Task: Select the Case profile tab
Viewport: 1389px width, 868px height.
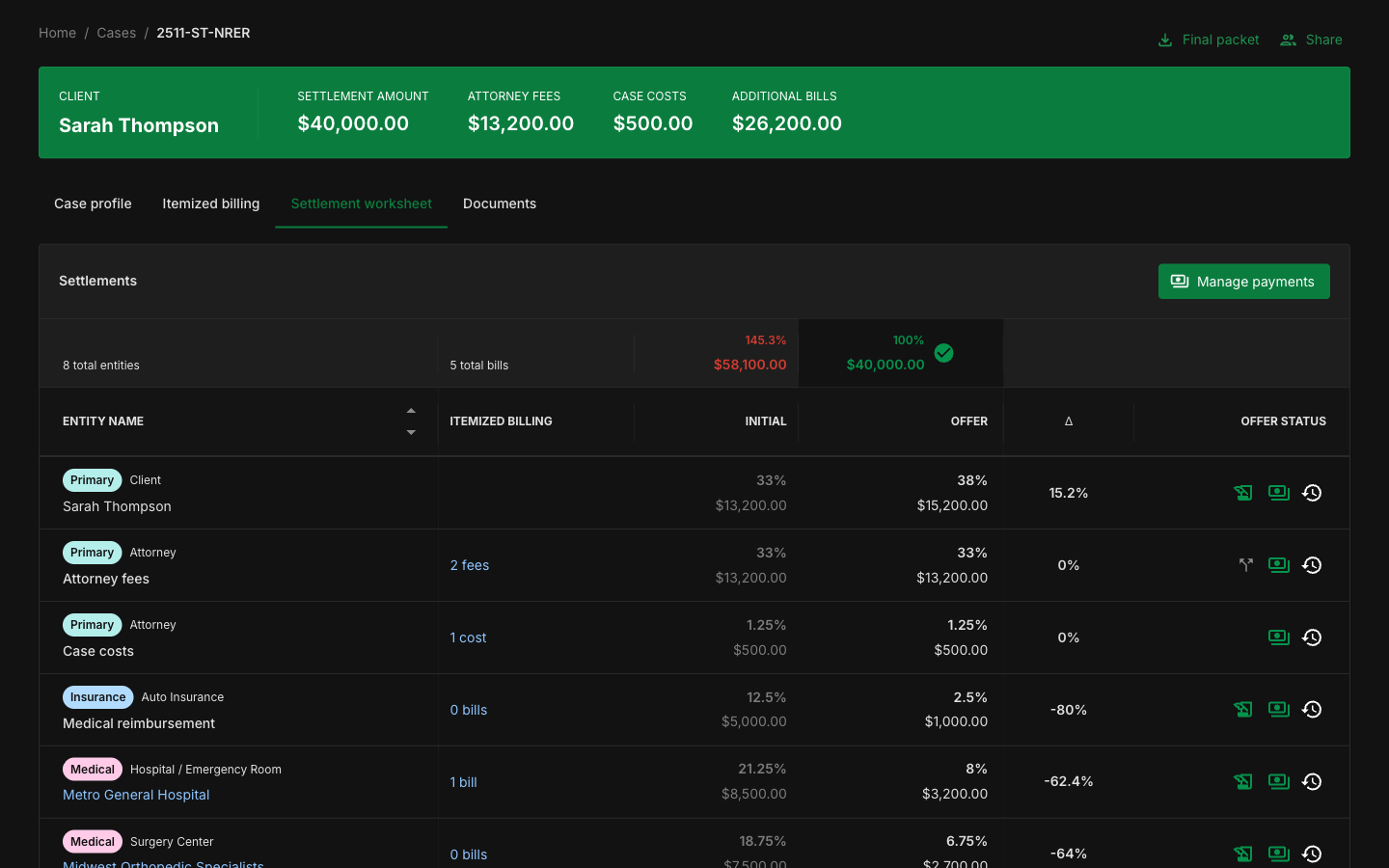Action: click(93, 203)
